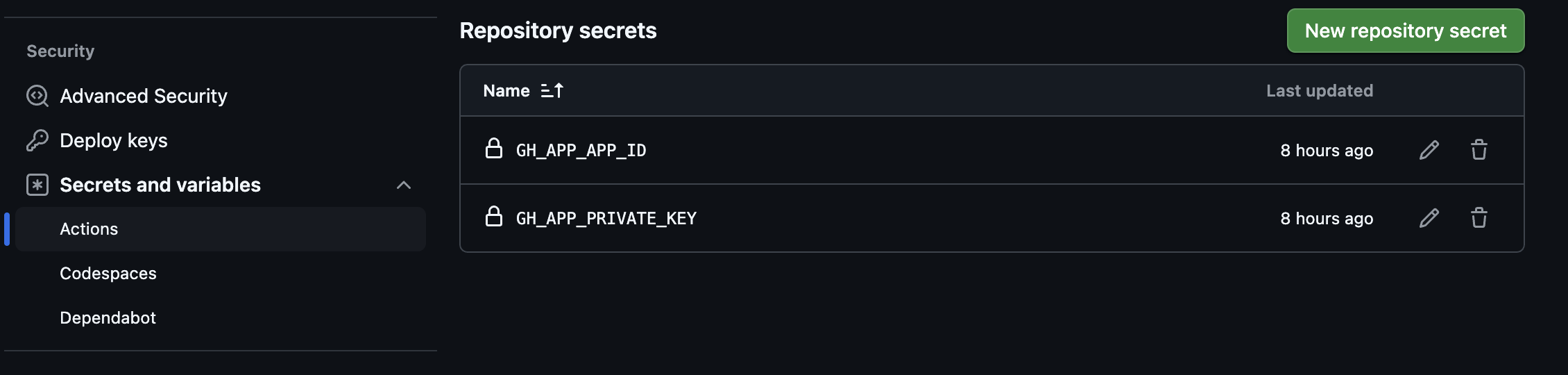Edit the GH_APP_APP_ID secret pencil icon
This screenshot has height=375, width=1568.
click(1429, 150)
